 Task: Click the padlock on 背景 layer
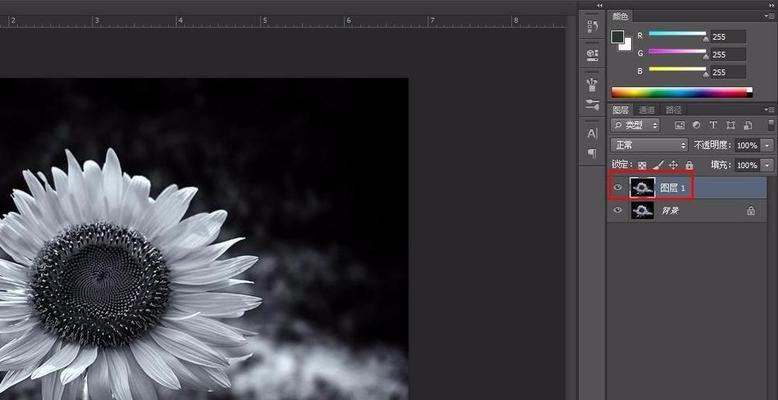point(751,210)
